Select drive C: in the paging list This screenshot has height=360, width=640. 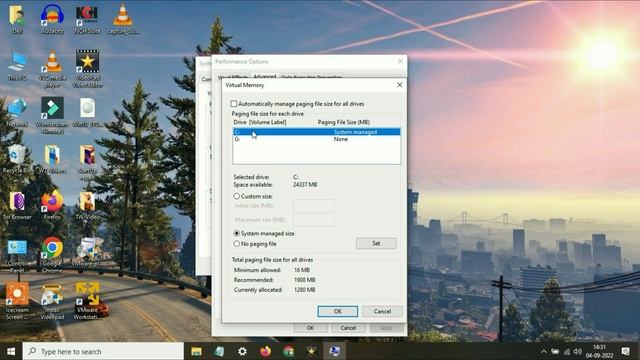pos(316,132)
